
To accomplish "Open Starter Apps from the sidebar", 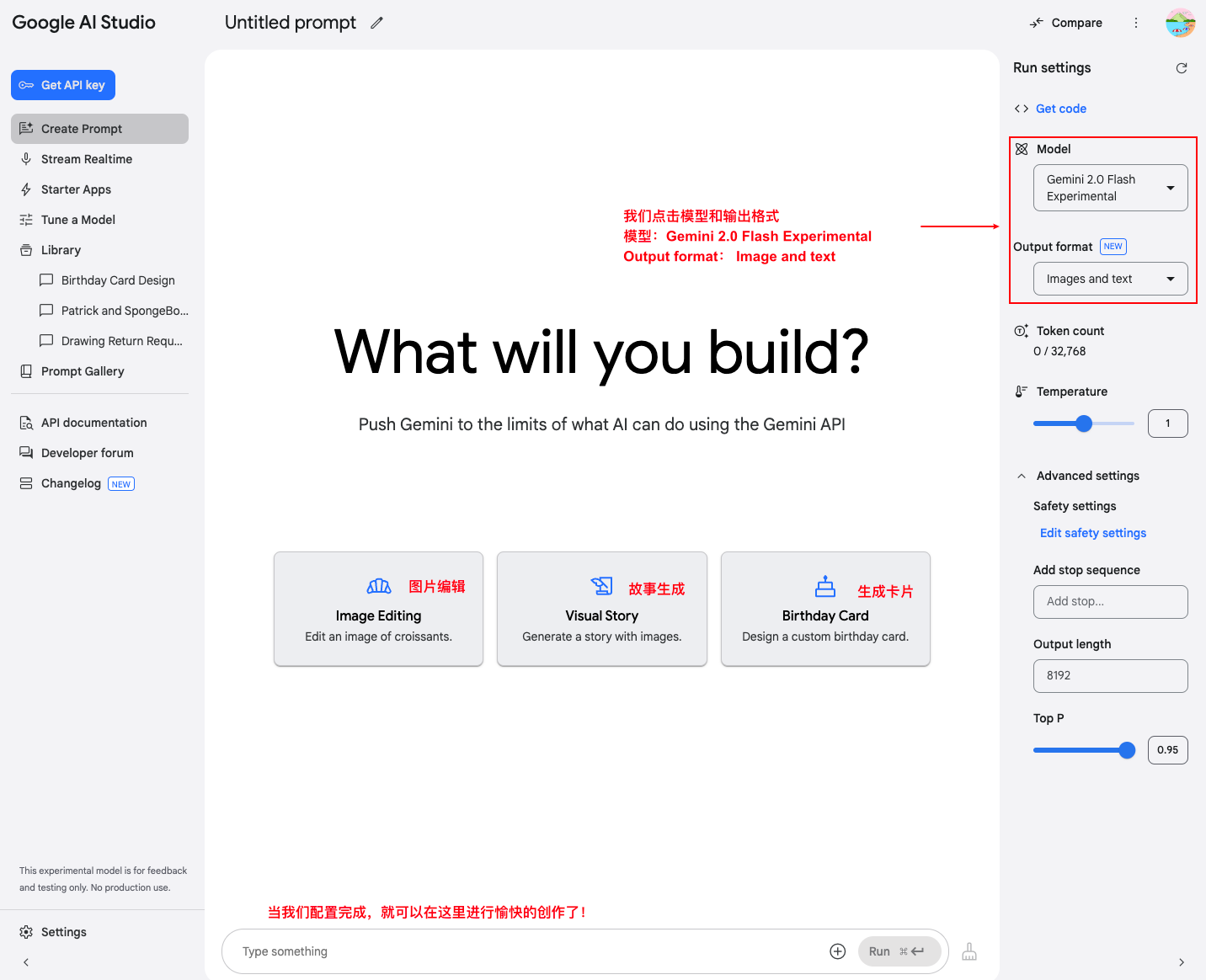I will pos(76,189).
